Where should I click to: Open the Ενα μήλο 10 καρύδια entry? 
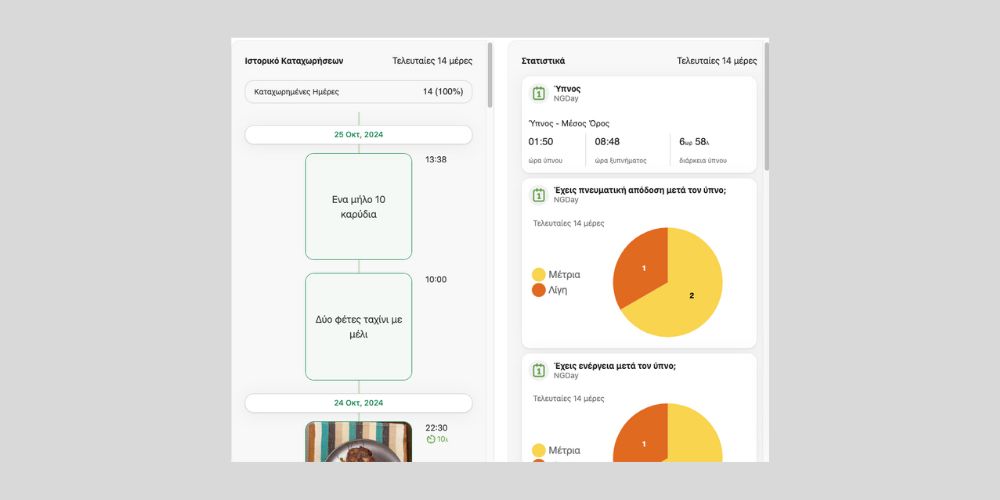[358, 207]
